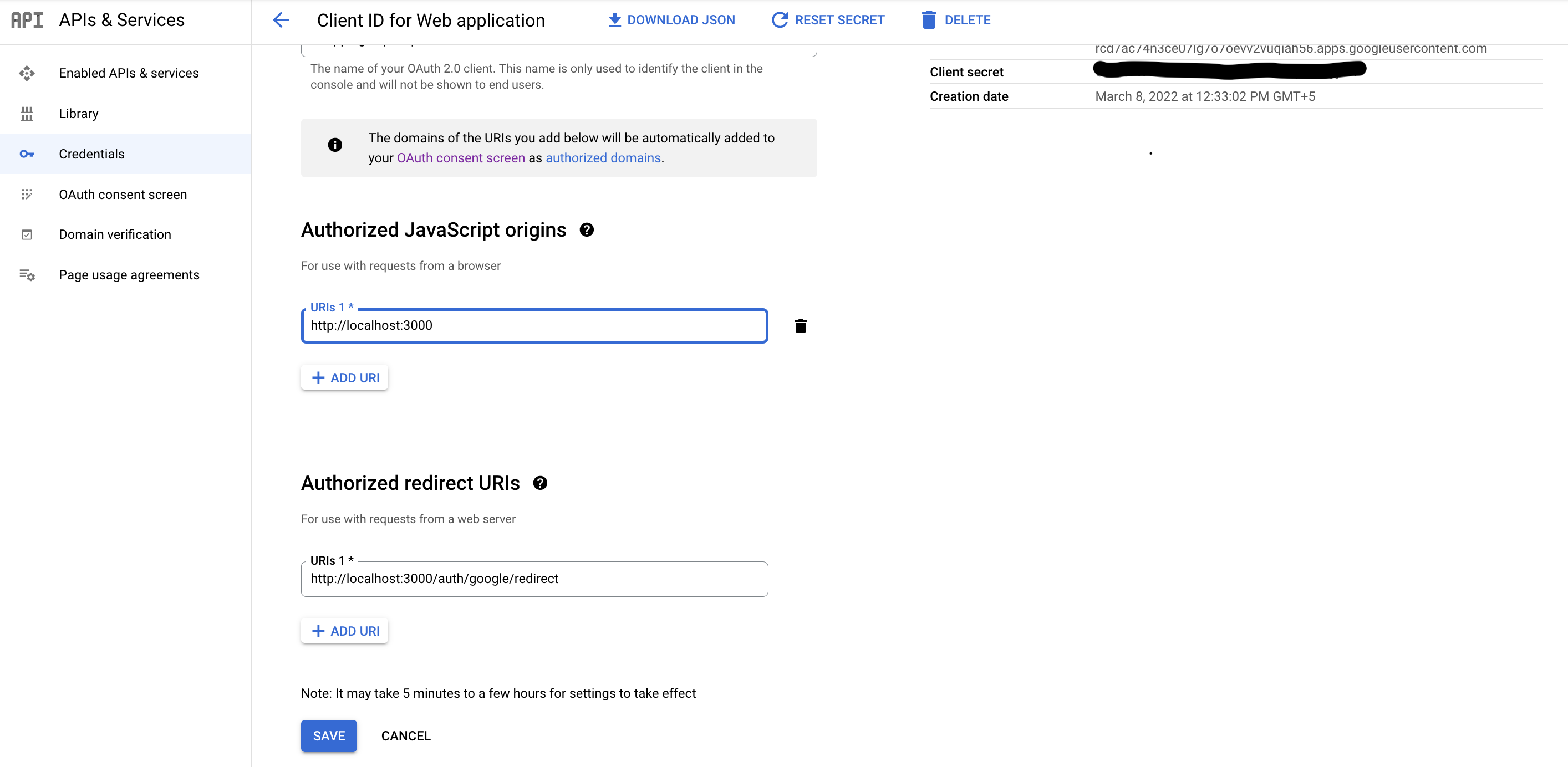Click the Page usage agreements sidebar icon
Image resolution: width=1568 pixels, height=767 pixels.
pos(27,274)
